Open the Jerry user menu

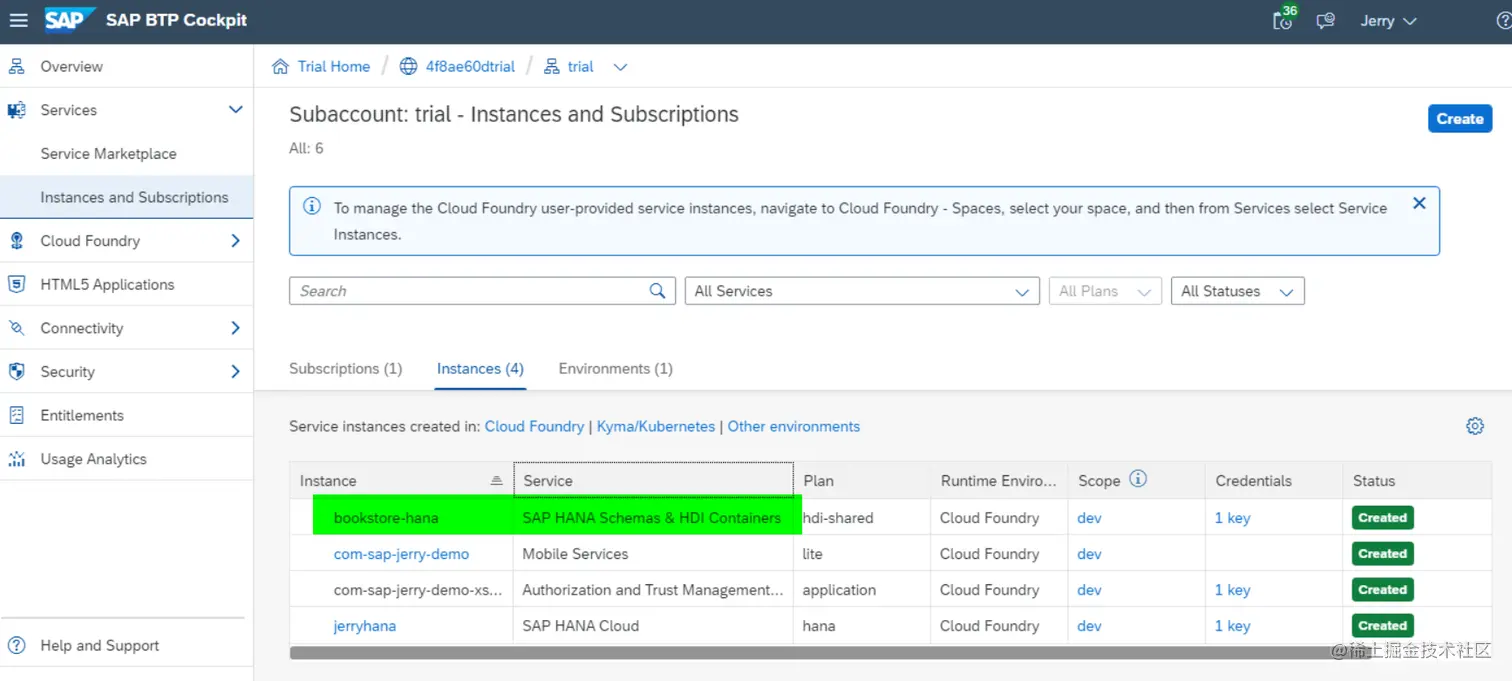(1388, 21)
